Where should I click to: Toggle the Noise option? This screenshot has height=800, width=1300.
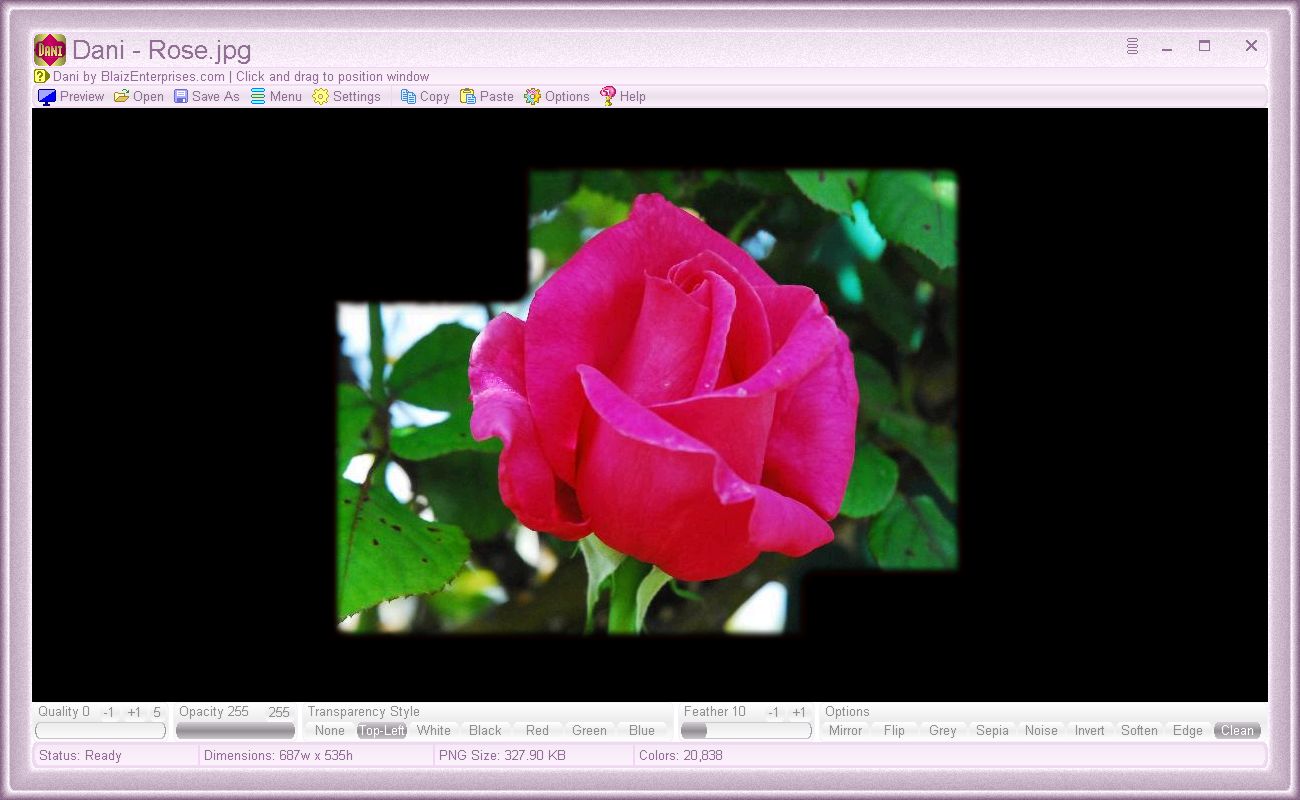pyautogui.click(x=1041, y=730)
